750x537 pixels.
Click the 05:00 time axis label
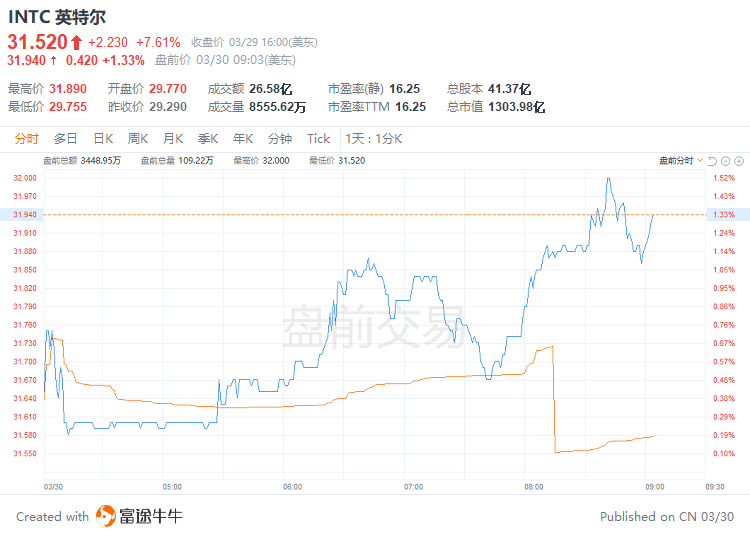coord(172,487)
